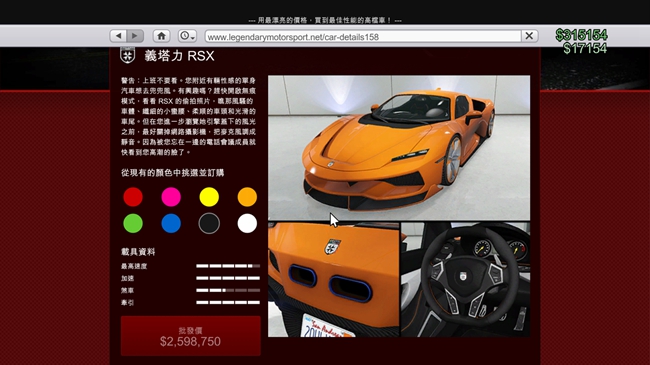Click the top speed stat bar
Viewport: 650px width, 365px height.
coord(228,266)
